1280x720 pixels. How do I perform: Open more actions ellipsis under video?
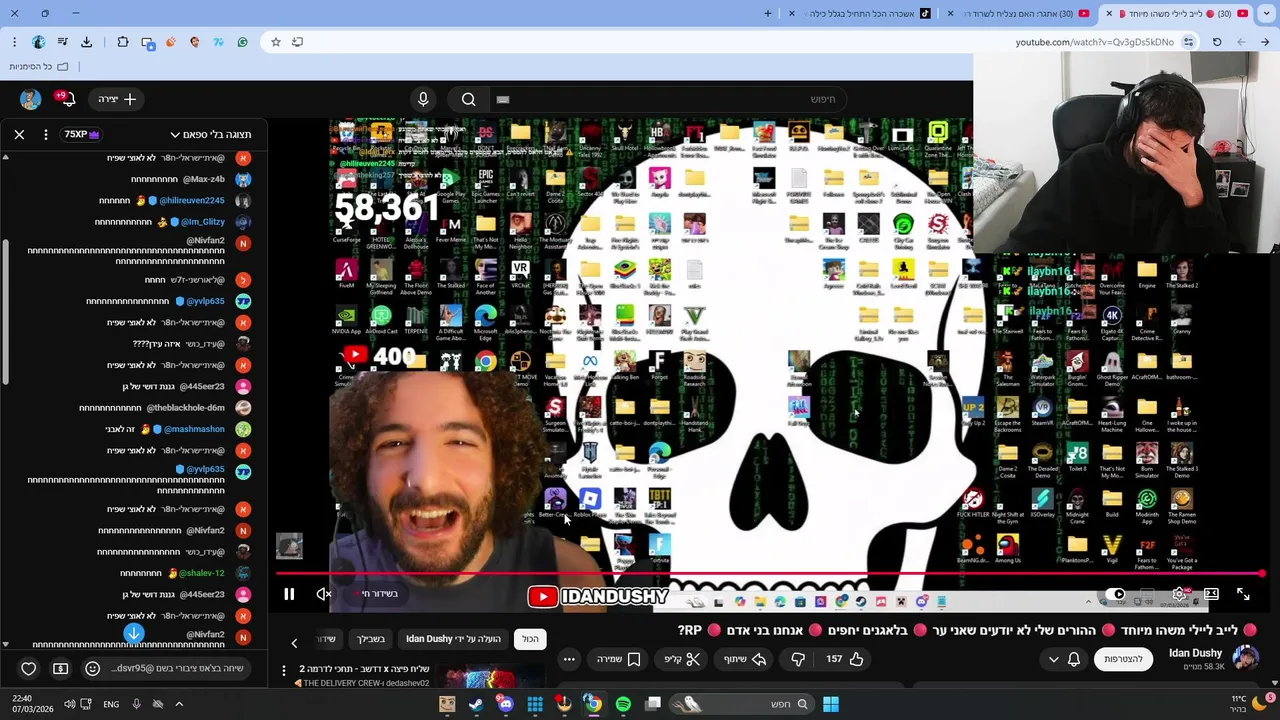[x=569, y=659]
